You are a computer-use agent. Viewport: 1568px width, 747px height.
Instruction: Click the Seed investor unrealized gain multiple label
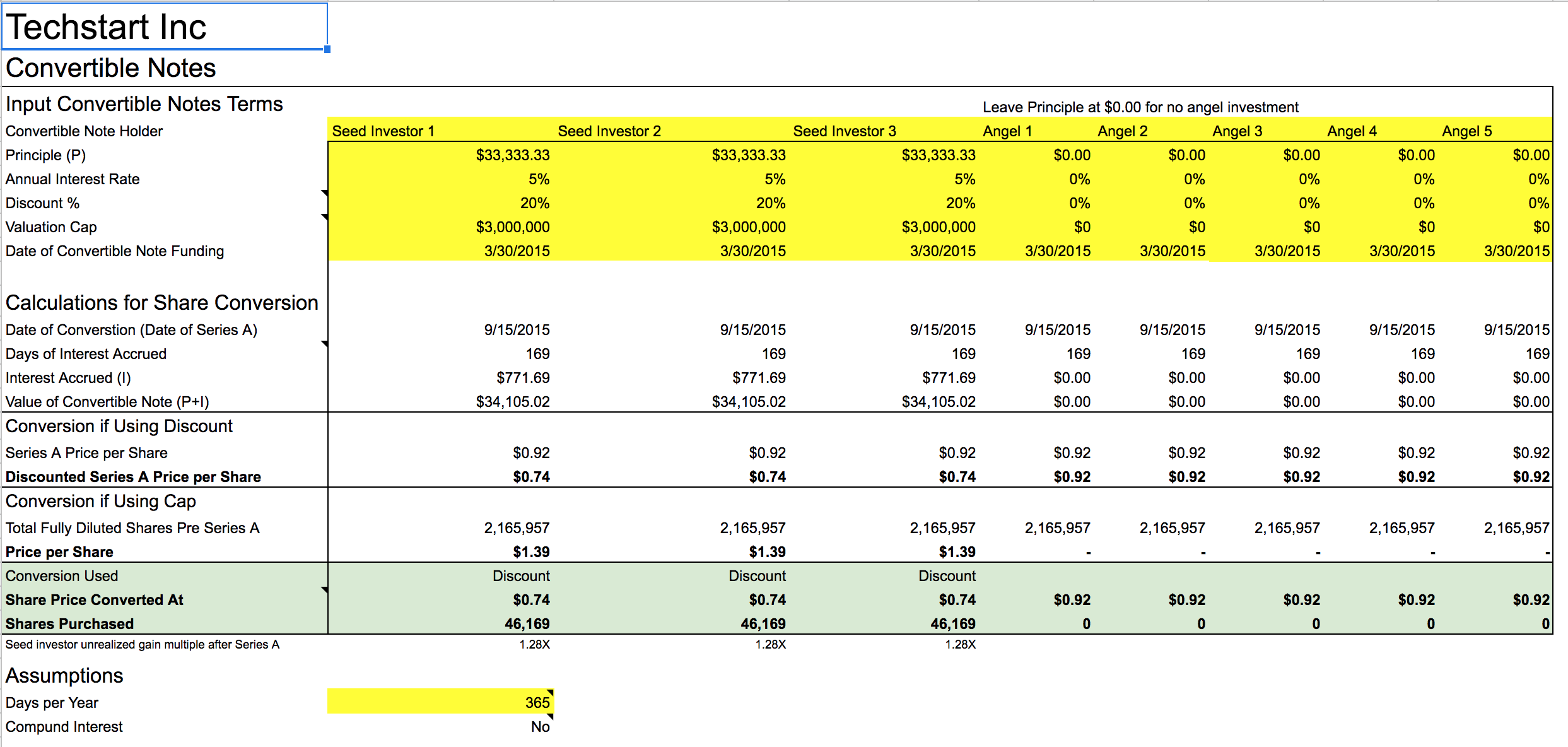coord(143,645)
